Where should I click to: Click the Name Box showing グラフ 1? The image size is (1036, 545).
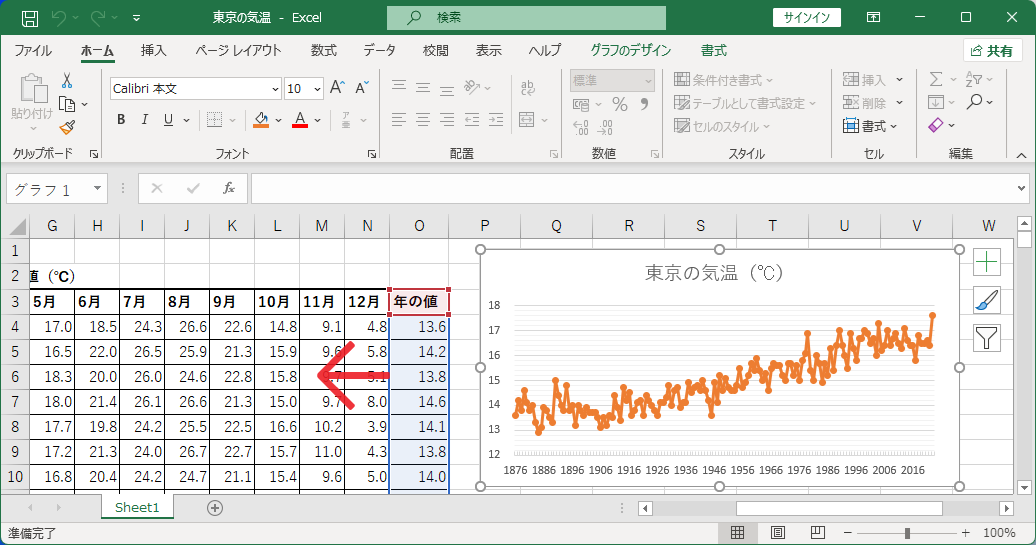pos(56,190)
